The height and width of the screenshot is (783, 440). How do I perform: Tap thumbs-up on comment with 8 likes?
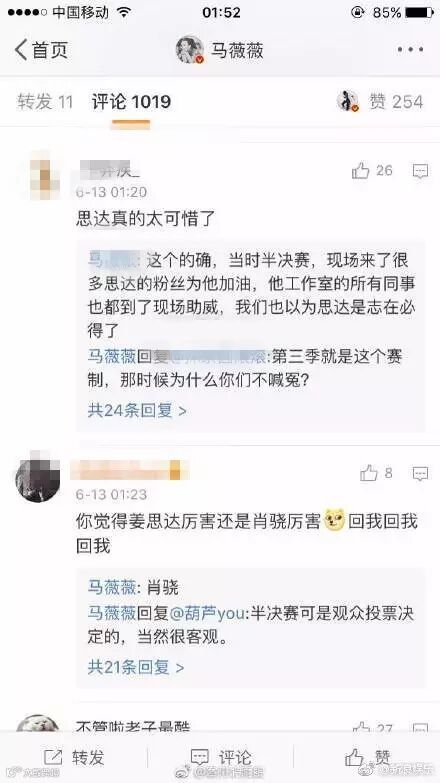pyautogui.click(x=369, y=473)
